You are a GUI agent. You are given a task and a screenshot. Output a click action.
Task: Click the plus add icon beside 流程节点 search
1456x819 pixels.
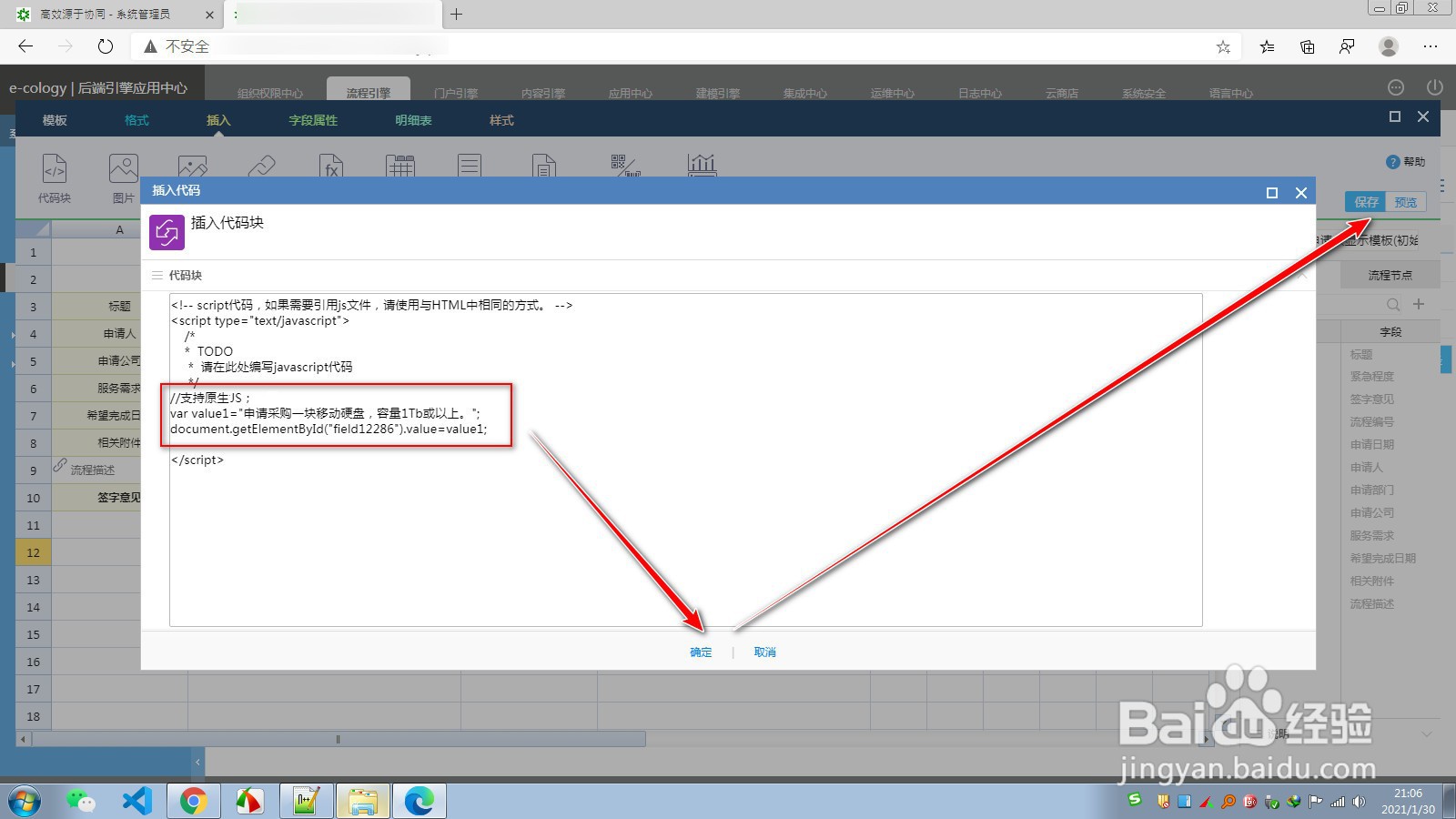[x=1419, y=304]
